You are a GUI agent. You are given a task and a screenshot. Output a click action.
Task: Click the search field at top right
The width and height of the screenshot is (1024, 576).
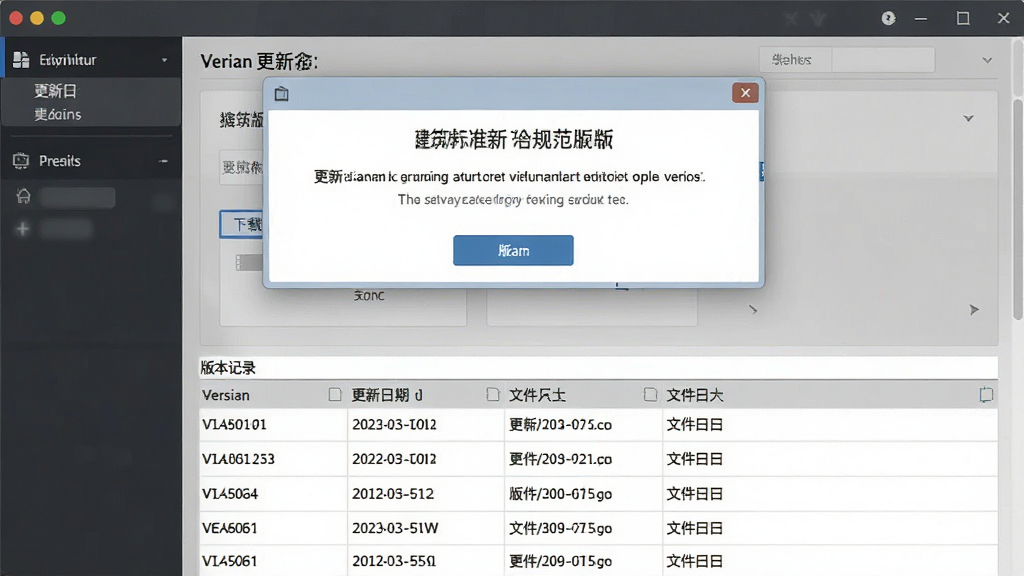click(847, 59)
